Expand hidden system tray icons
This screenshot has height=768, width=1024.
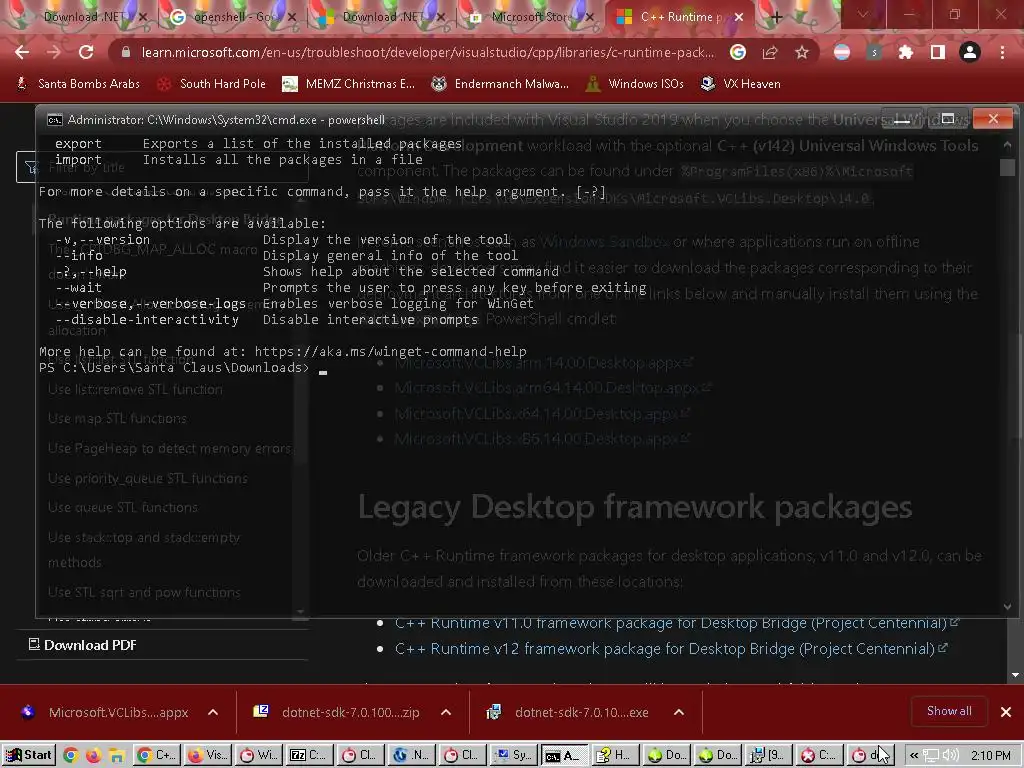[x=914, y=756]
